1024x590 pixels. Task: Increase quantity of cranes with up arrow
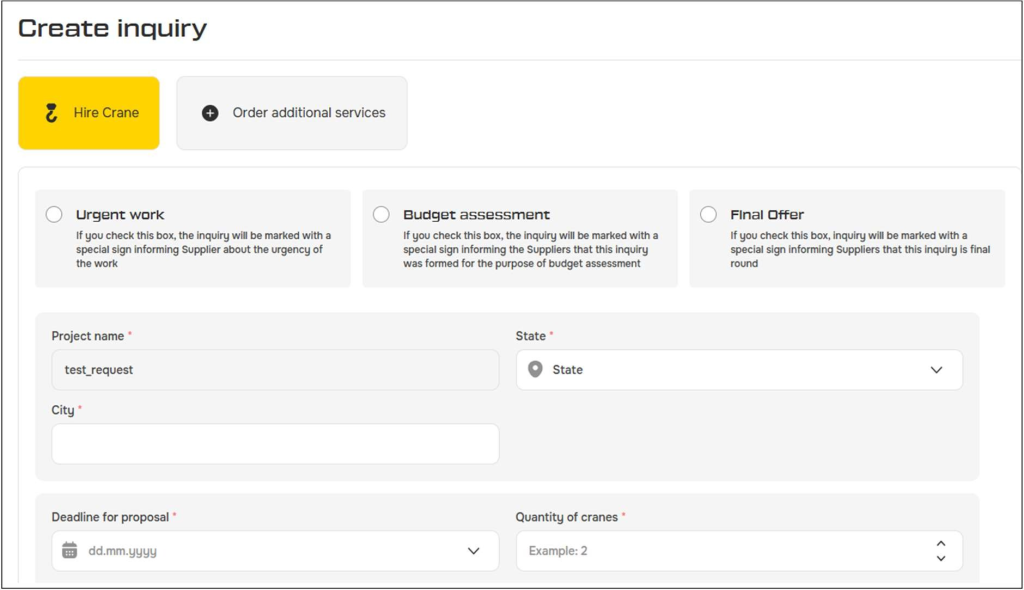941,544
